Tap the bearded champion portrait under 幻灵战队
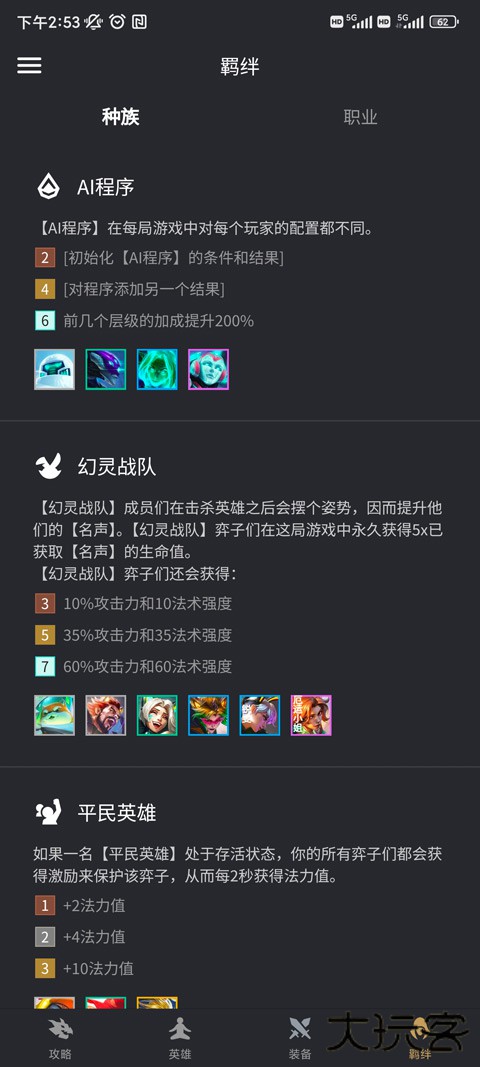480x1067 pixels. click(x=106, y=715)
